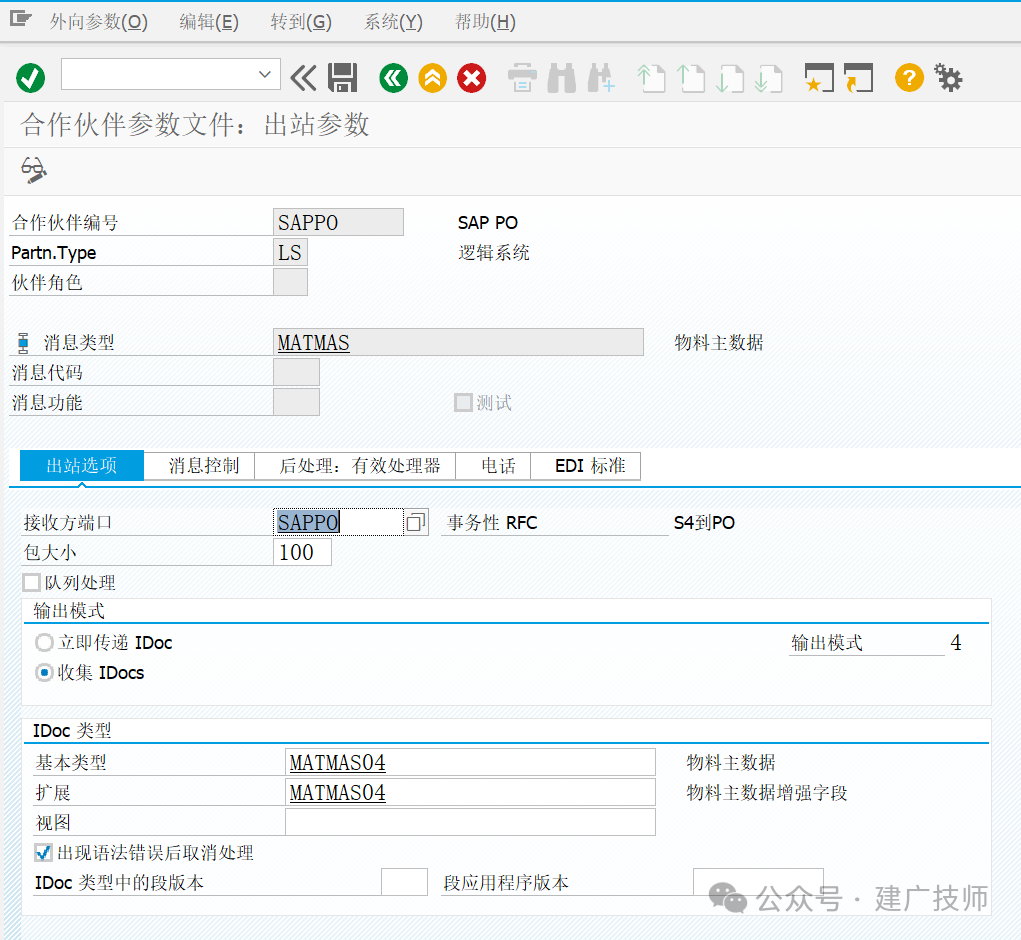
Task: Click the Previous Page icon
Action: click(691, 78)
